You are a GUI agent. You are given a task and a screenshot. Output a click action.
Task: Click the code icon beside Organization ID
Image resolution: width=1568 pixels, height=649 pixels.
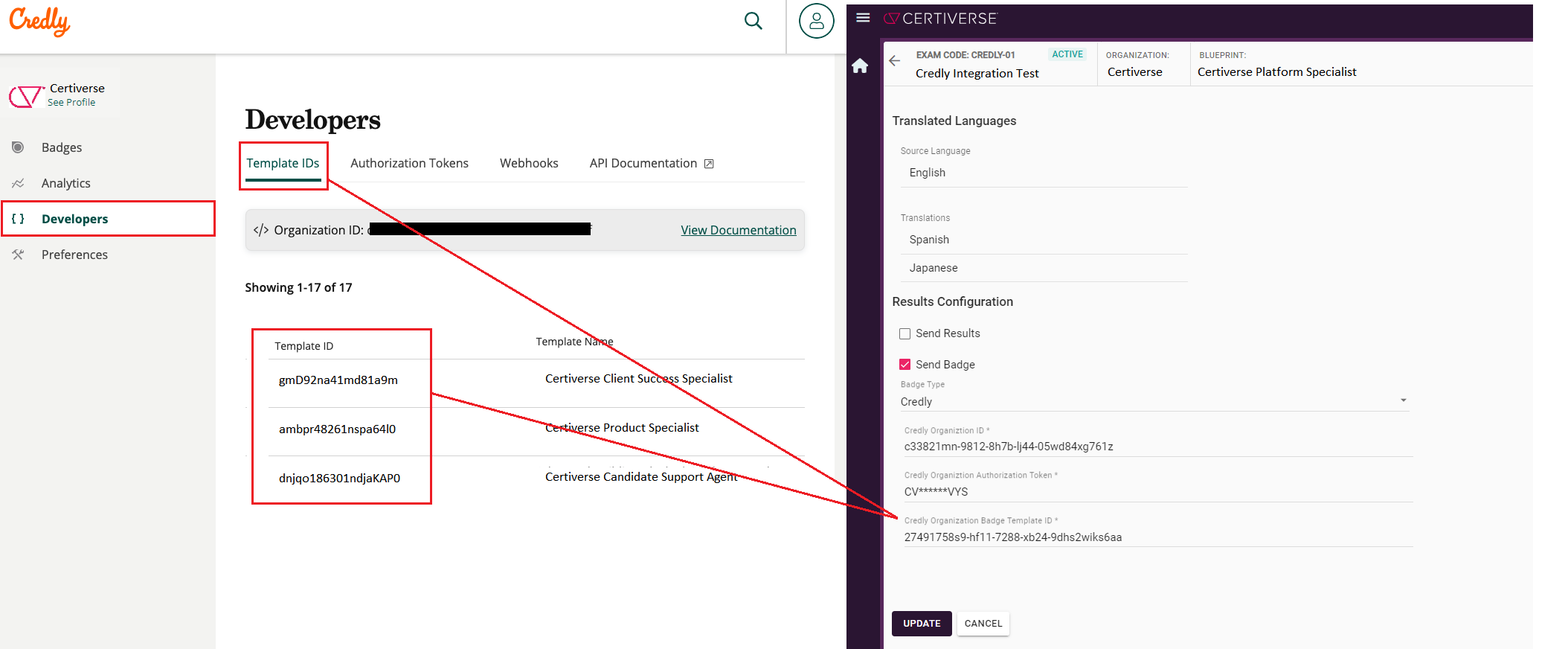click(x=261, y=230)
